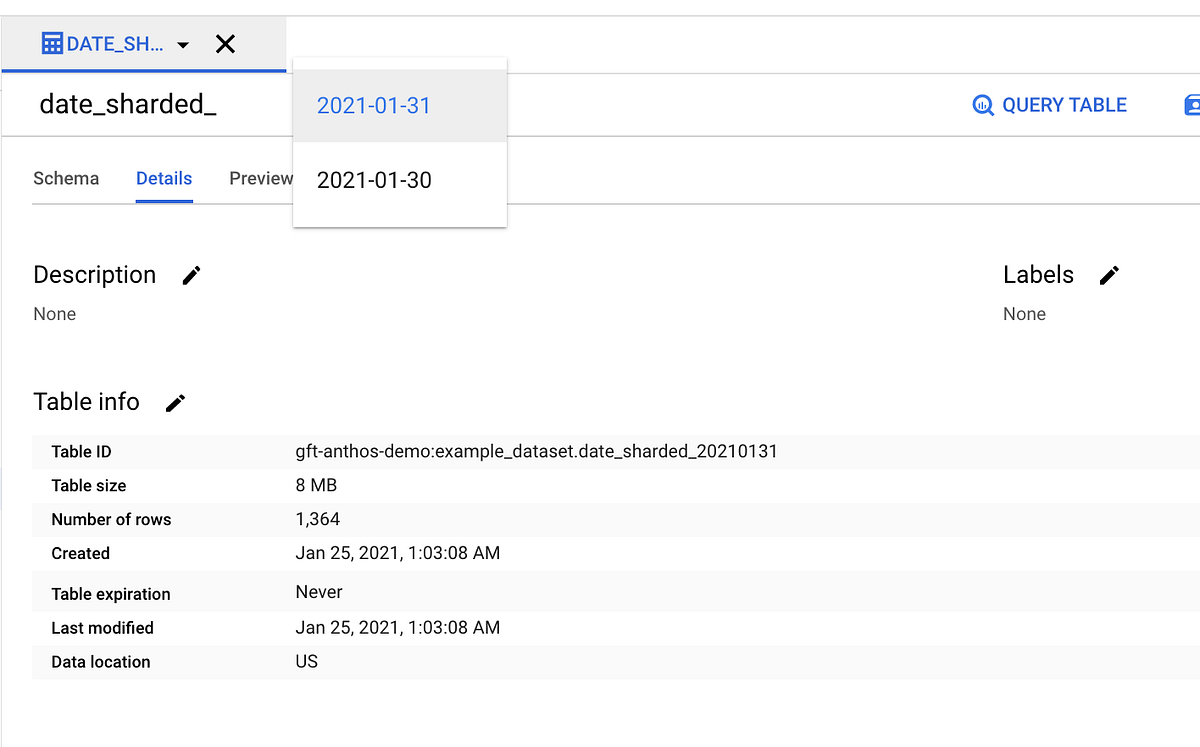Image resolution: width=1200 pixels, height=747 pixels.
Task: Click the partially visible copy icon at far right
Action: coord(1191,104)
